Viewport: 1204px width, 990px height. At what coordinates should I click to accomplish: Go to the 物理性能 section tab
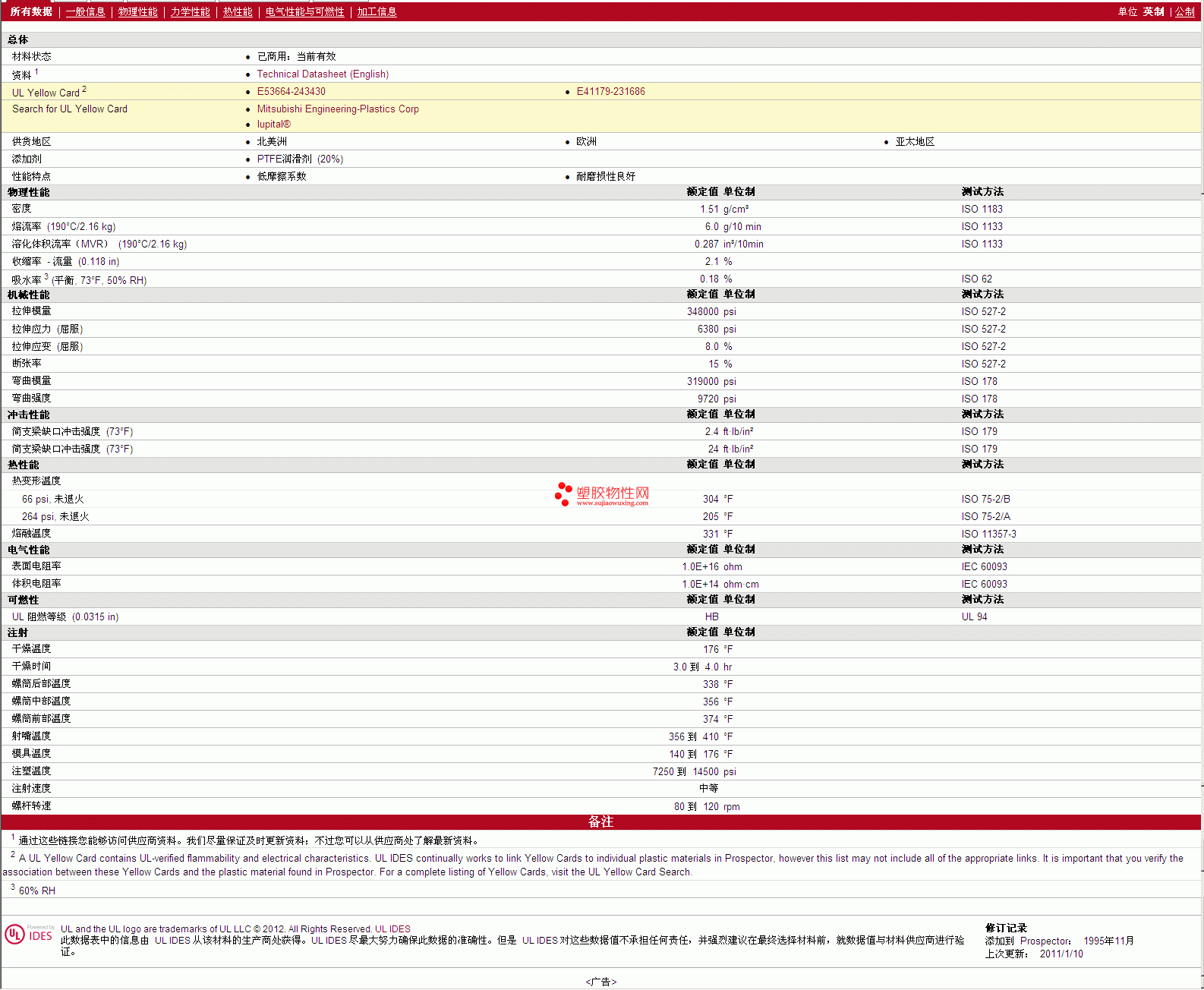137,12
